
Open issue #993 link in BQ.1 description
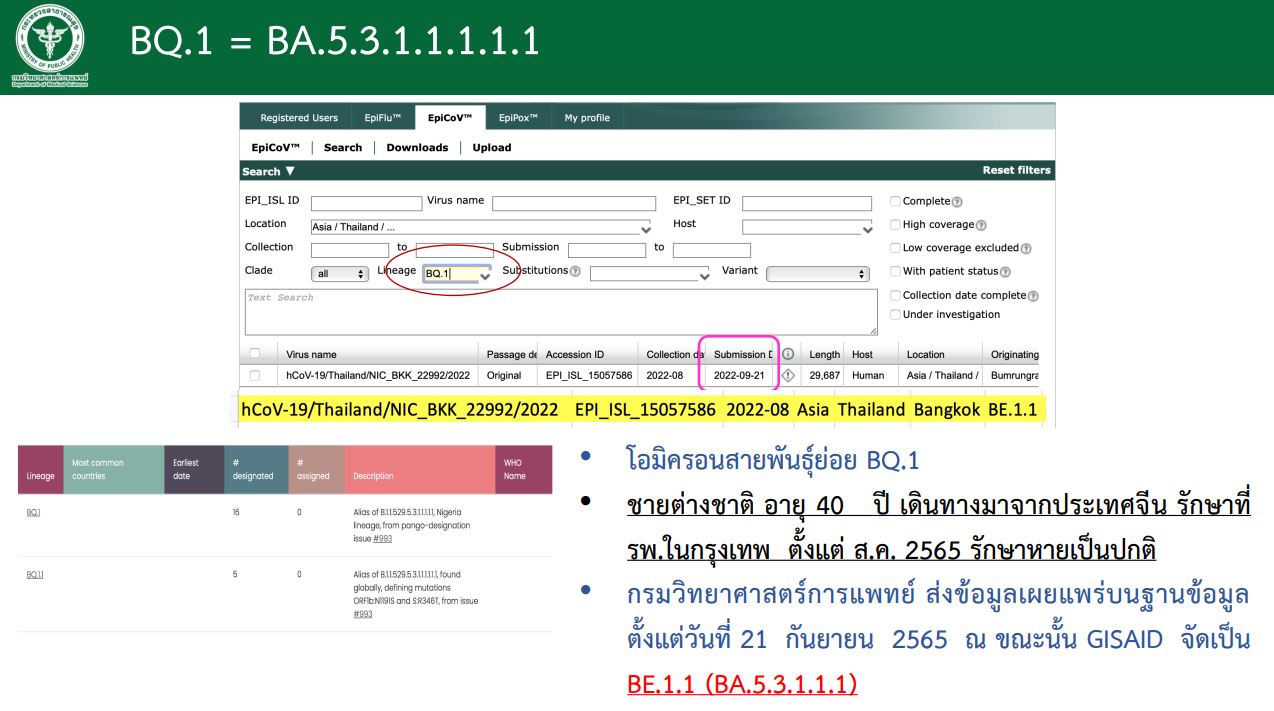click(x=383, y=539)
